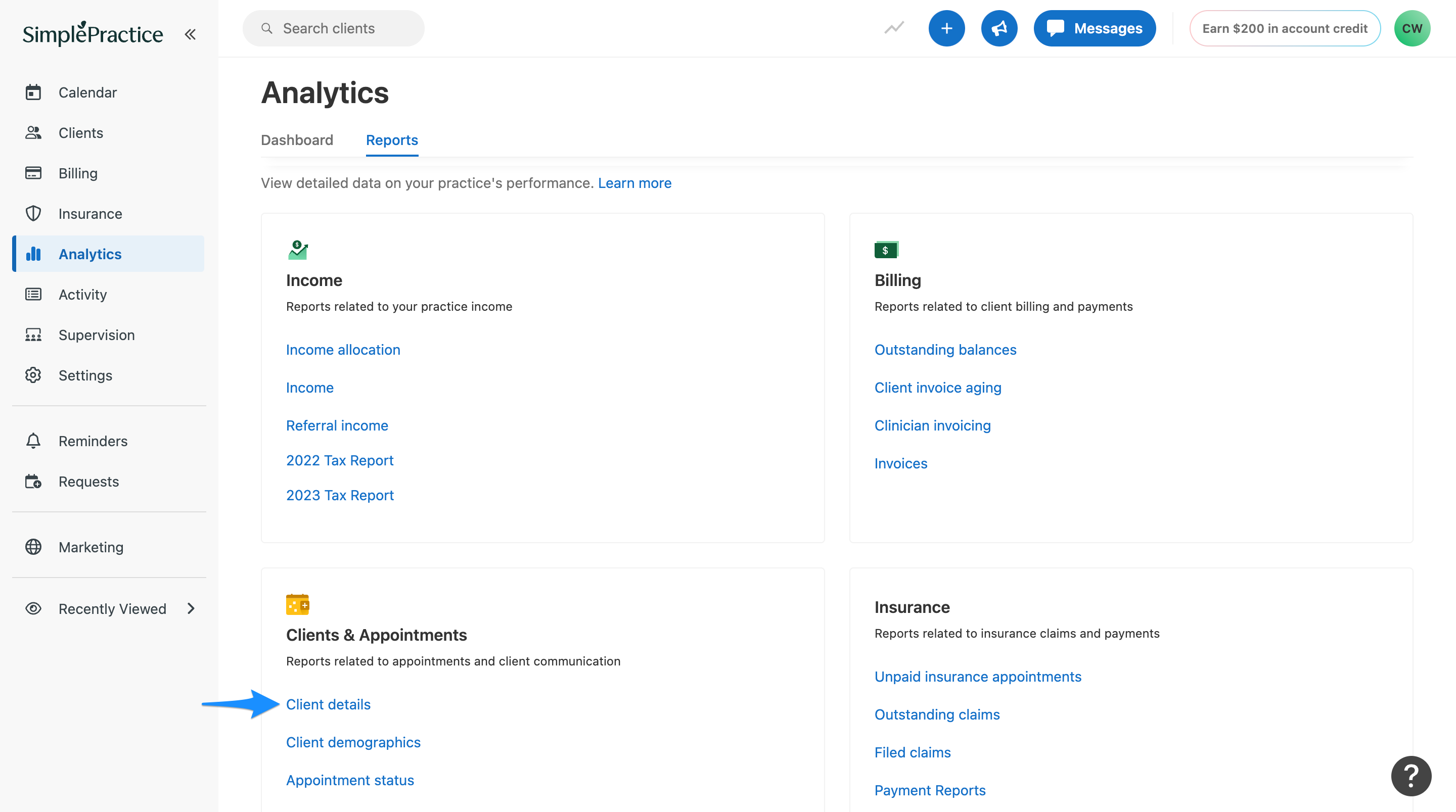1456x812 pixels.
Task: Select the Reports tab
Action: pyautogui.click(x=392, y=140)
